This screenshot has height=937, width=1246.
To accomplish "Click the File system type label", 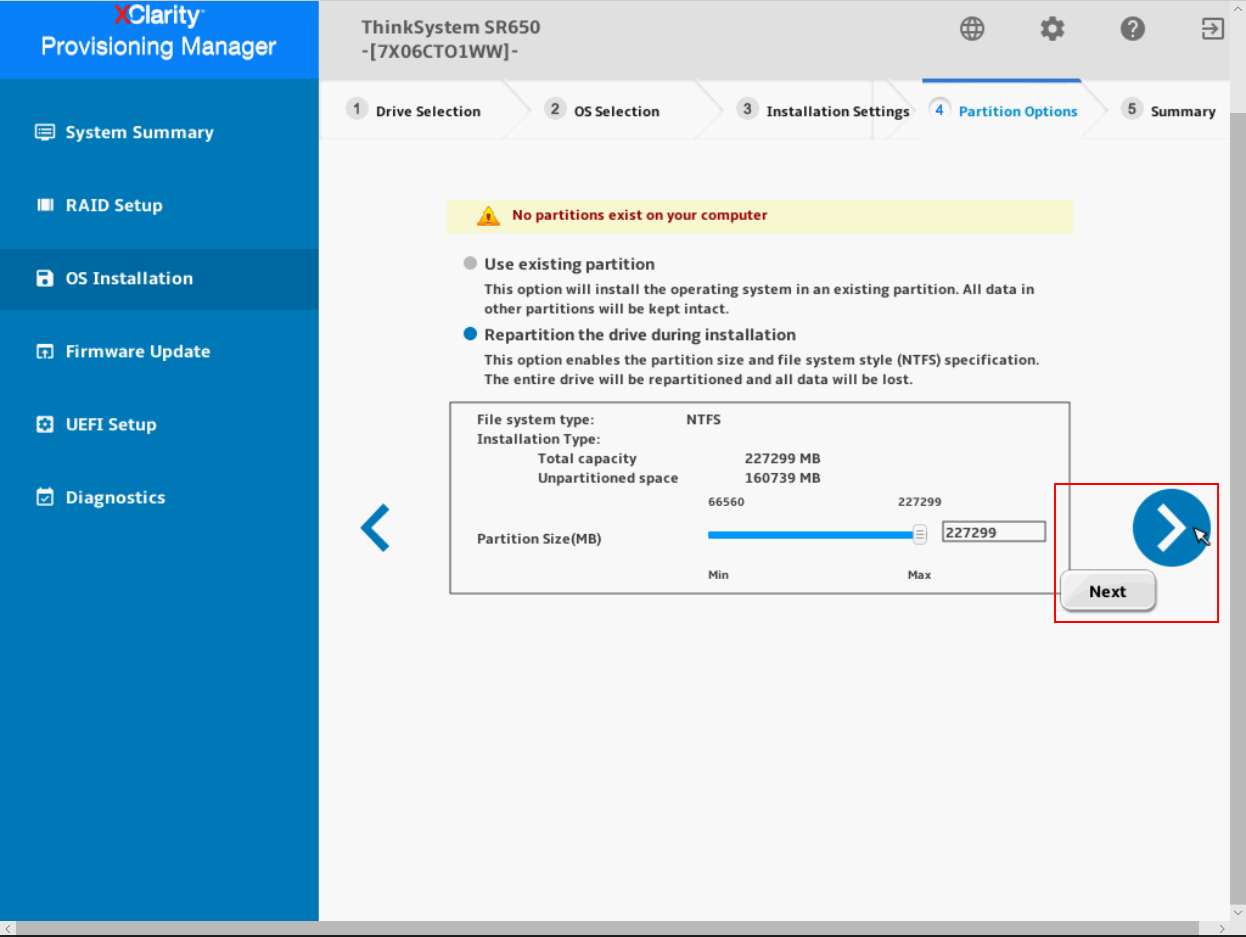I will [x=535, y=420].
